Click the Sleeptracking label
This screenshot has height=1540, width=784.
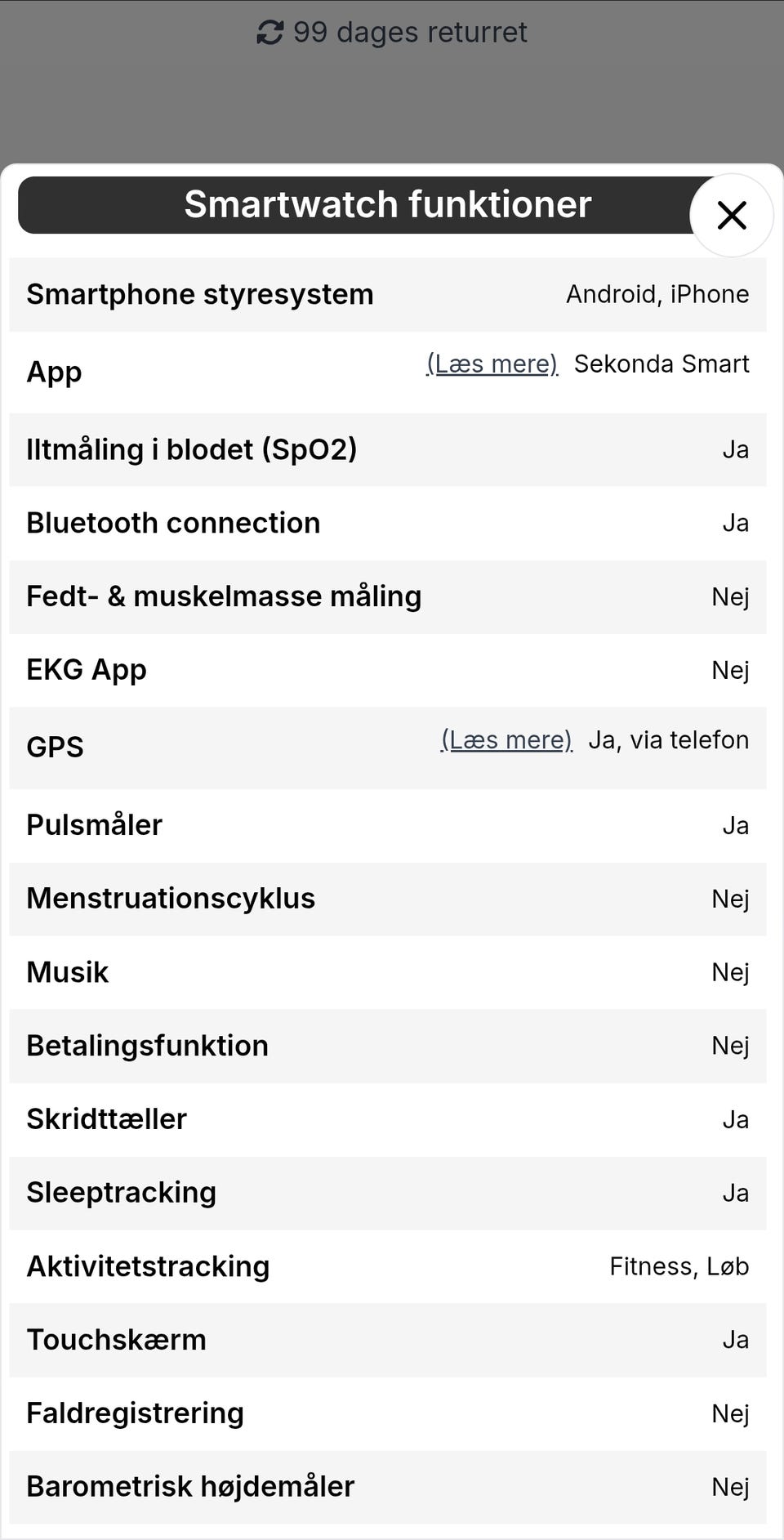[121, 1193]
